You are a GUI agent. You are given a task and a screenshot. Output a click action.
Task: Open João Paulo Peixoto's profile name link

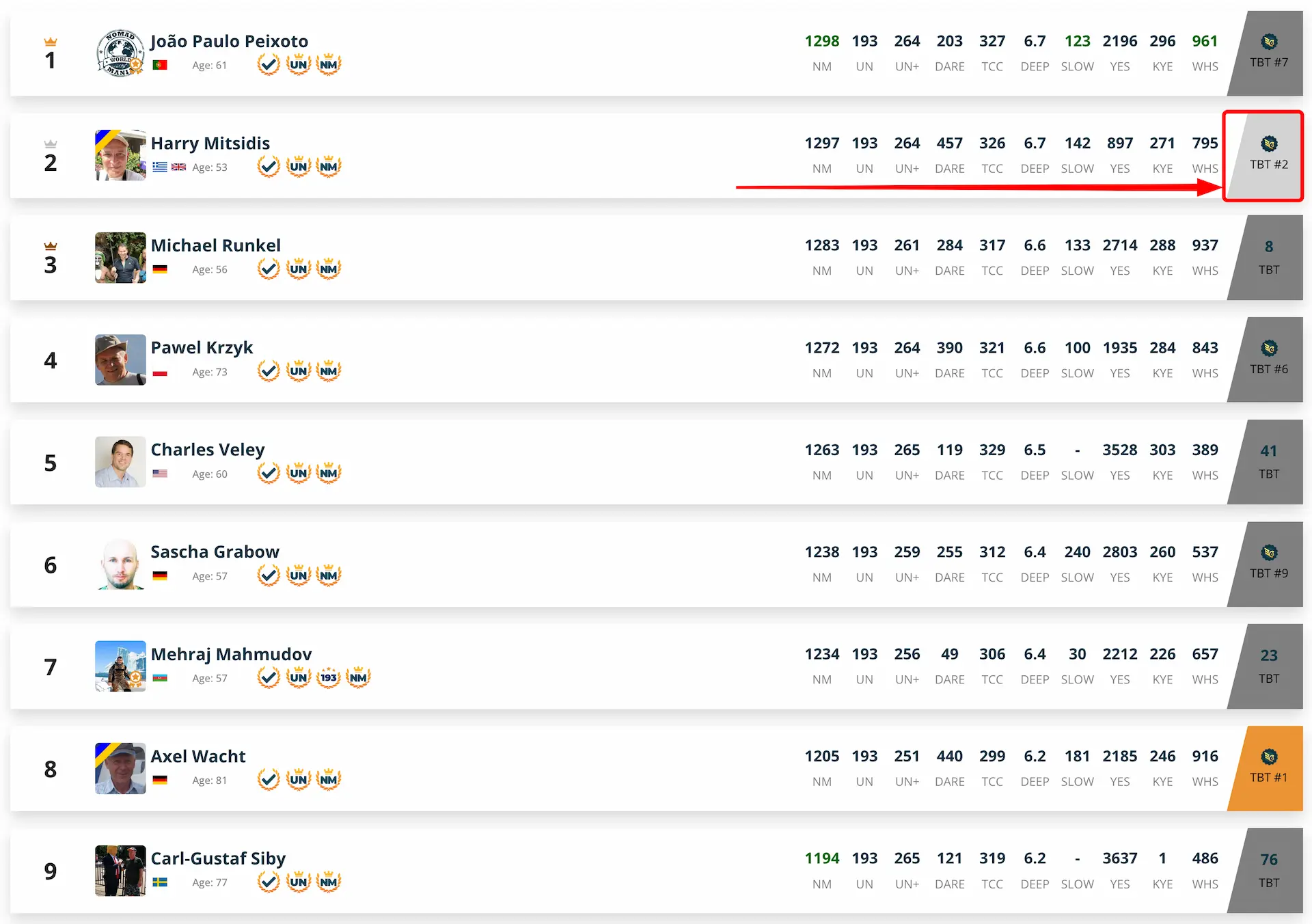(x=229, y=42)
